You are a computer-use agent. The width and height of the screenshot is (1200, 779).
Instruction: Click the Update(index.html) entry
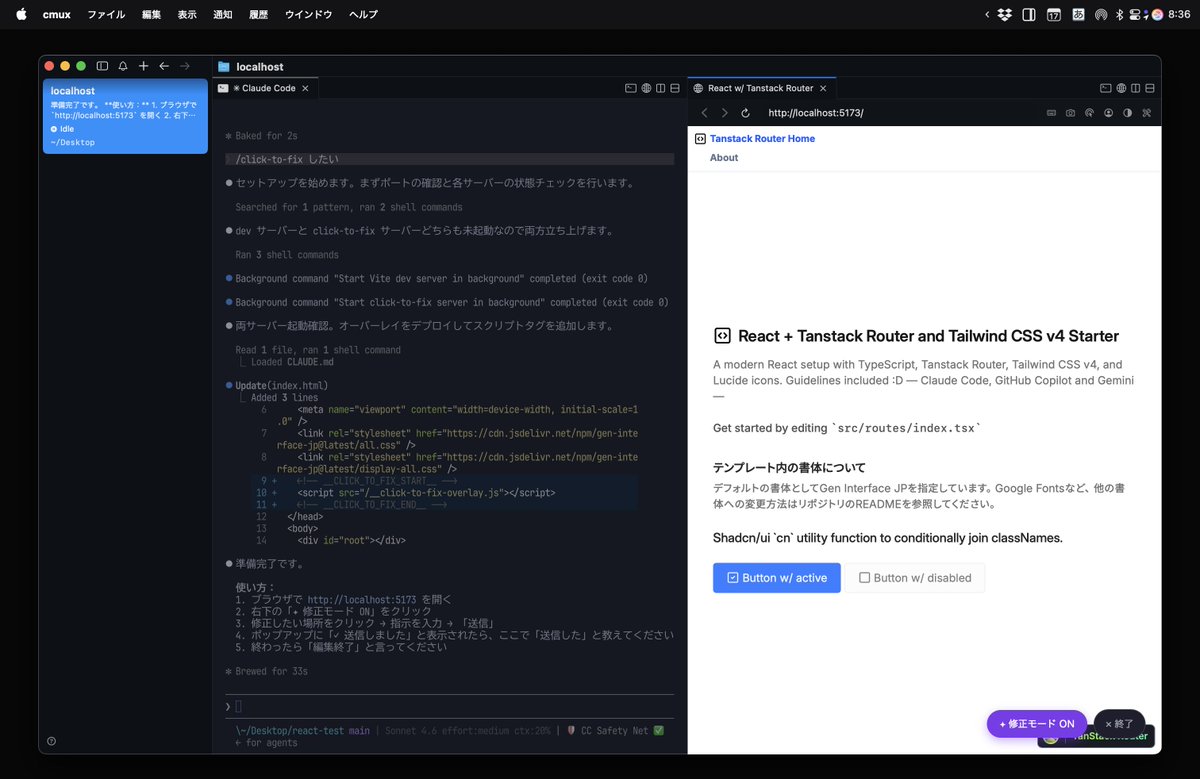click(x=281, y=385)
